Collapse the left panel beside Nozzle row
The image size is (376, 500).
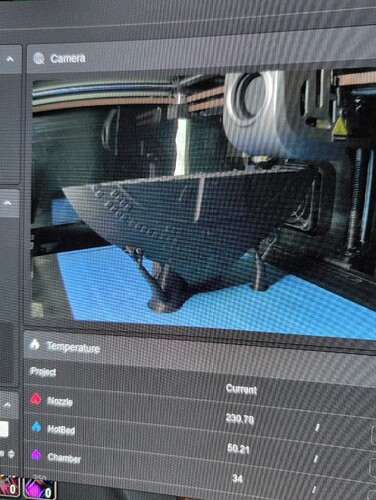tap(8, 405)
